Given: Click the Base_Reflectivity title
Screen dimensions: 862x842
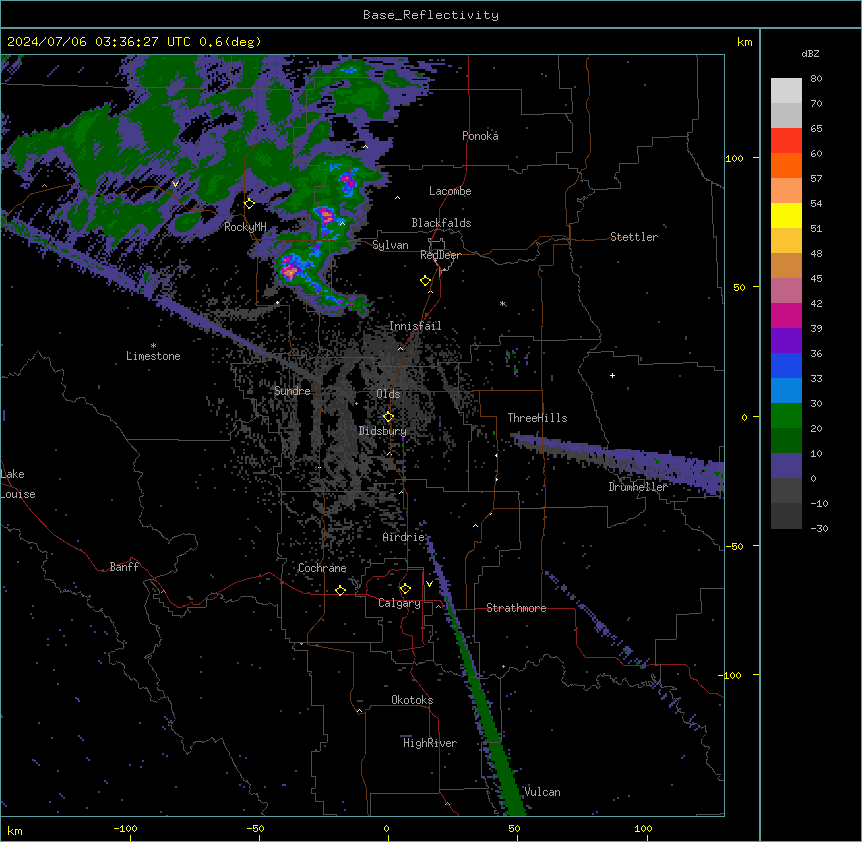Looking at the screenshot, I should [x=431, y=15].
